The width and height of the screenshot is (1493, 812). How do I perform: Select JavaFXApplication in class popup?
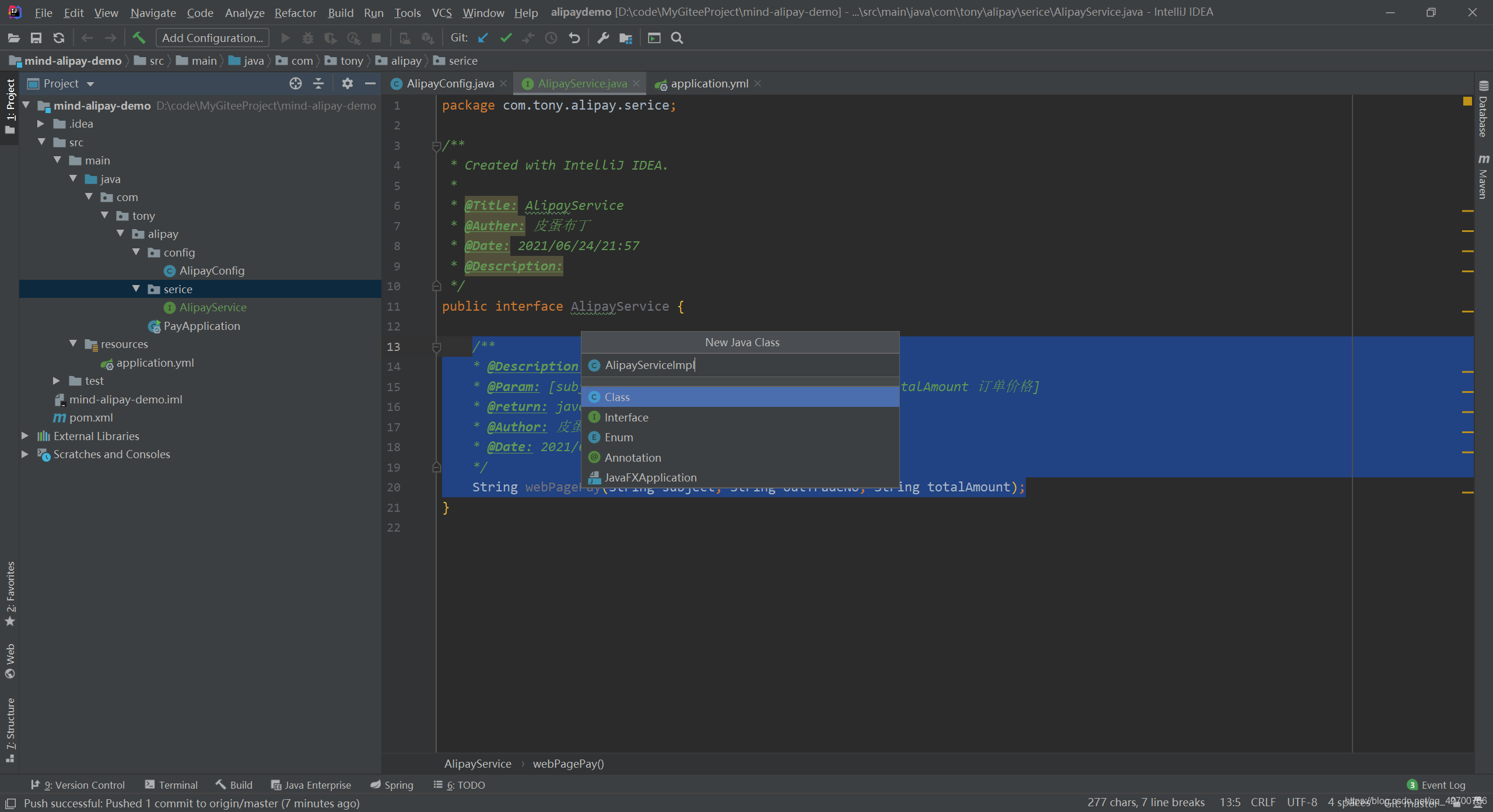pyautogui.click(x=740, y=477)
